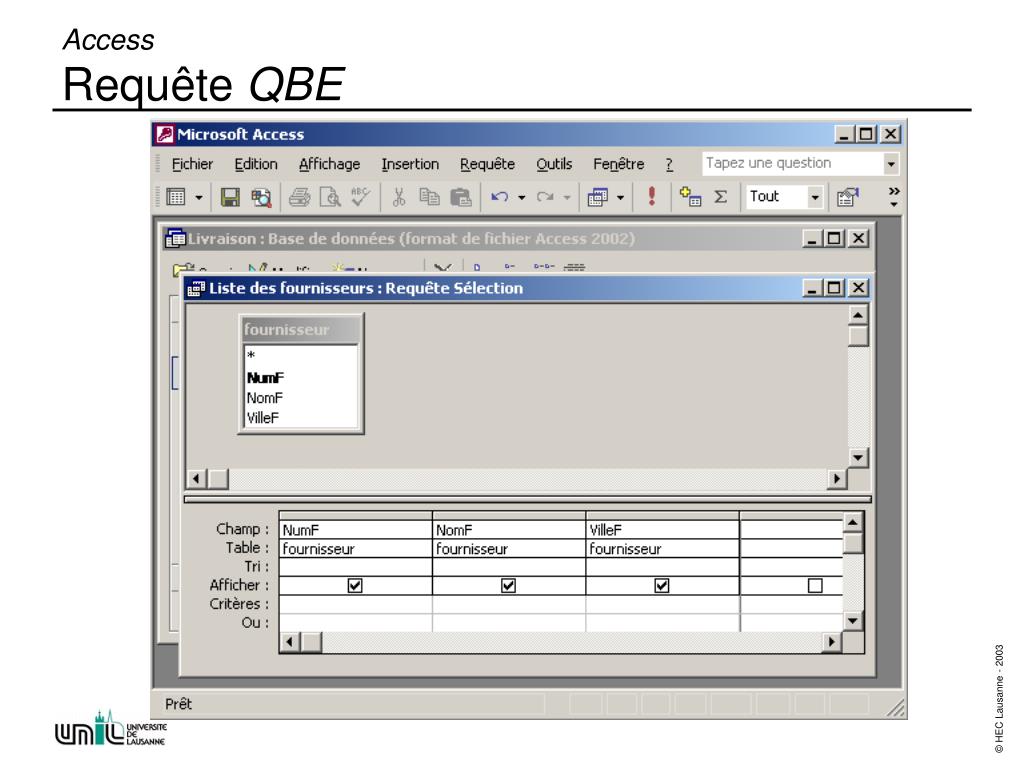
Task: Open the Affichage menu
Action: pyautogui.click(x=329, y=164)
